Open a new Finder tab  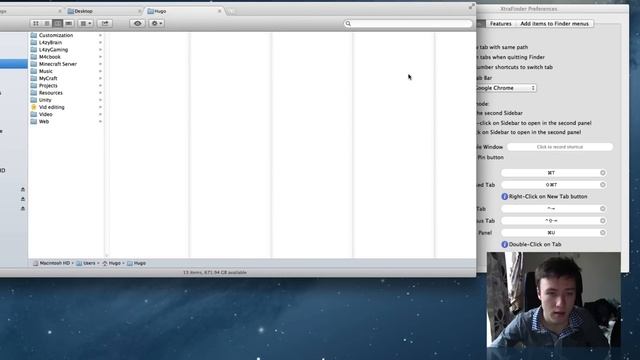click(x=231, y=11)
